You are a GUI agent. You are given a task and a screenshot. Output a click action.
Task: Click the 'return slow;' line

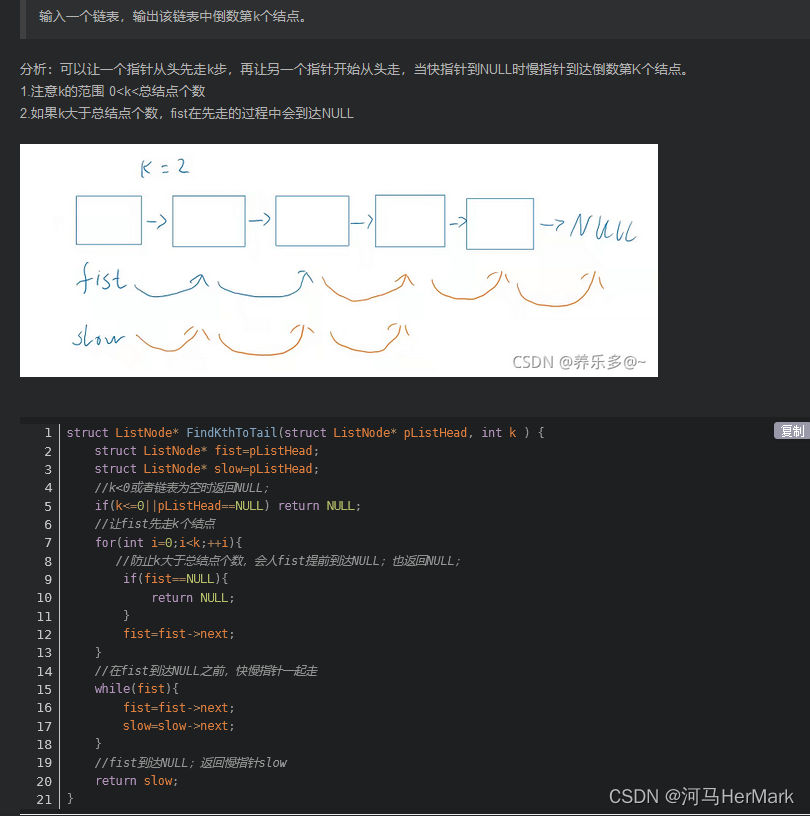[x=136, y=781]
